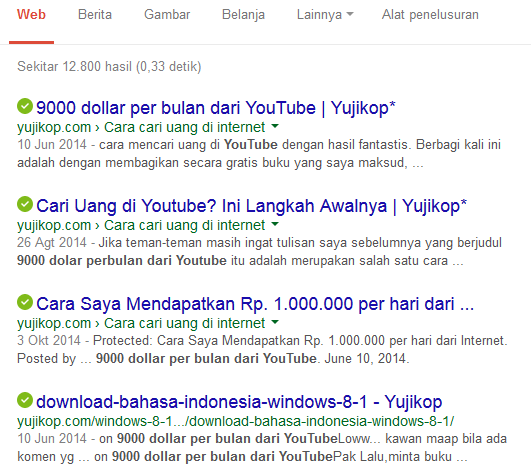Image resolution: width=531 pixels, height=476 pixels.
Task: Open Alat penelusuran search tools
Action: 430,15
